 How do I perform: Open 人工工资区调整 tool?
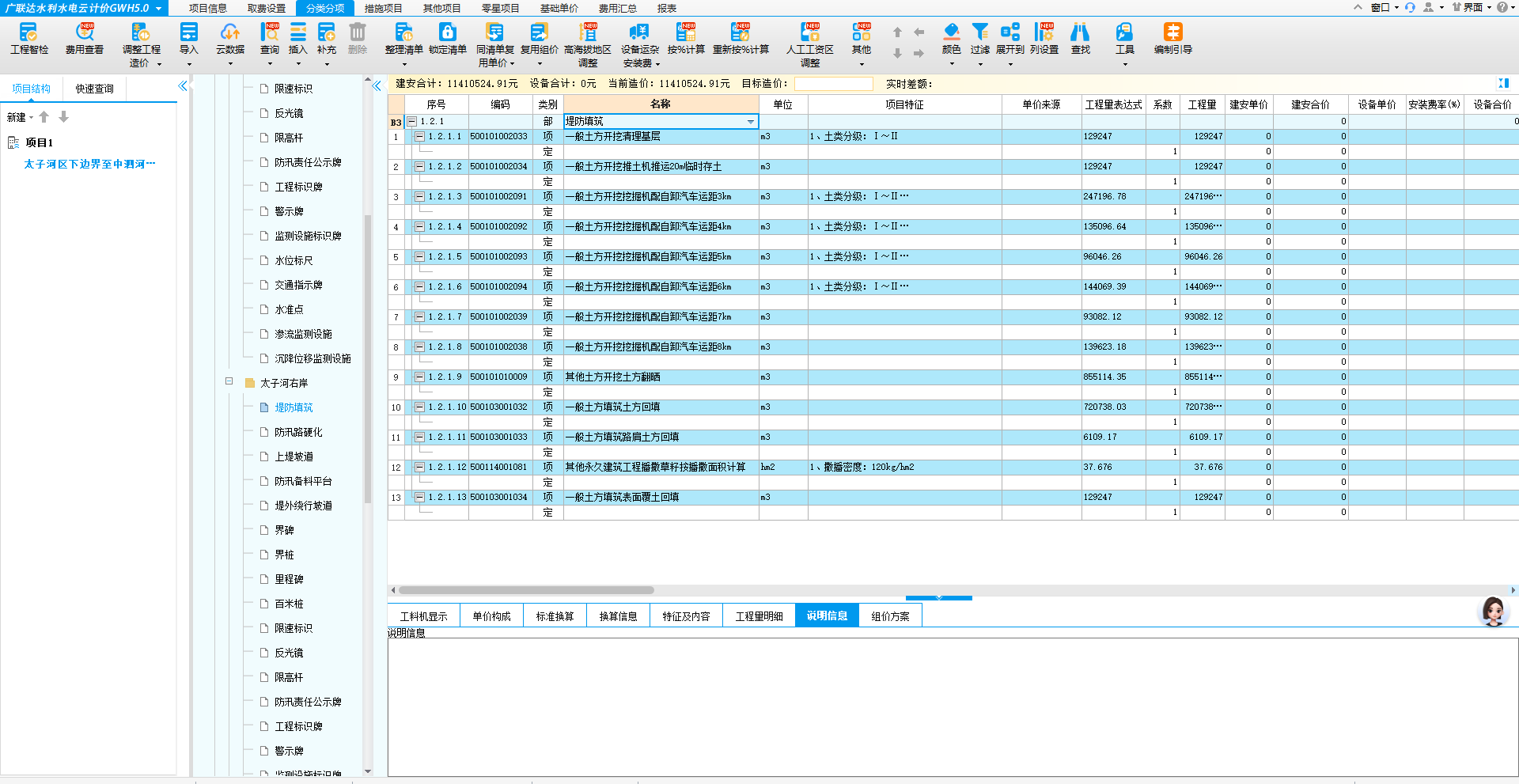[x=810, y=44]
